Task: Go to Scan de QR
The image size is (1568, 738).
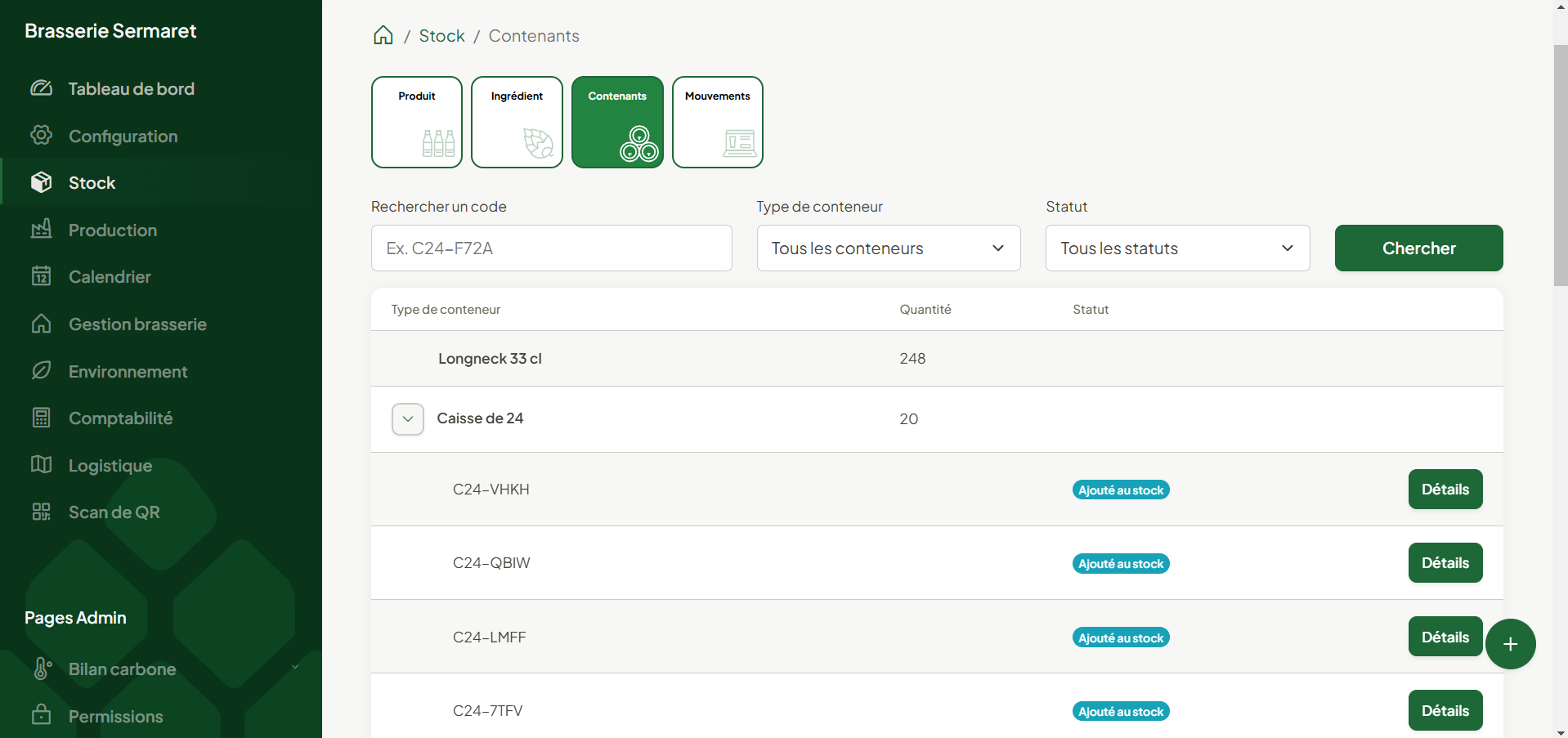Action: tap(114, 512)
